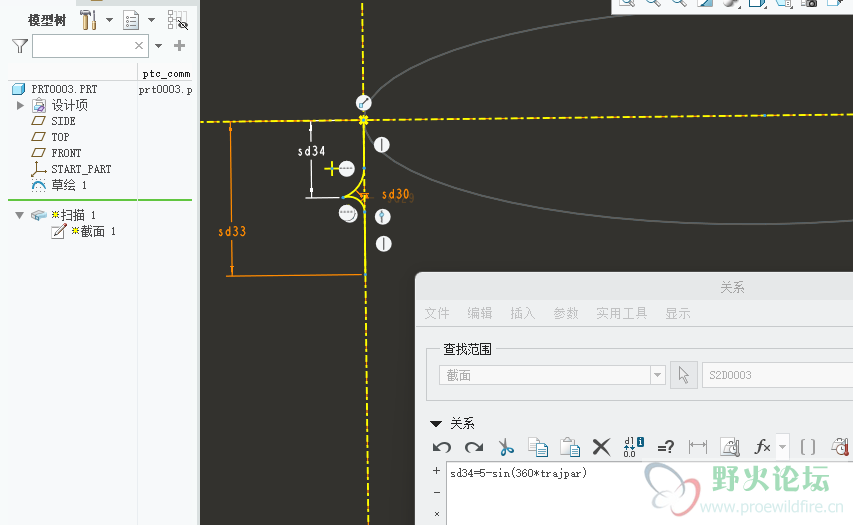Open the model tree settings hammer icon
The height and width of the screenshot is (525, 853).
[88, 20]
